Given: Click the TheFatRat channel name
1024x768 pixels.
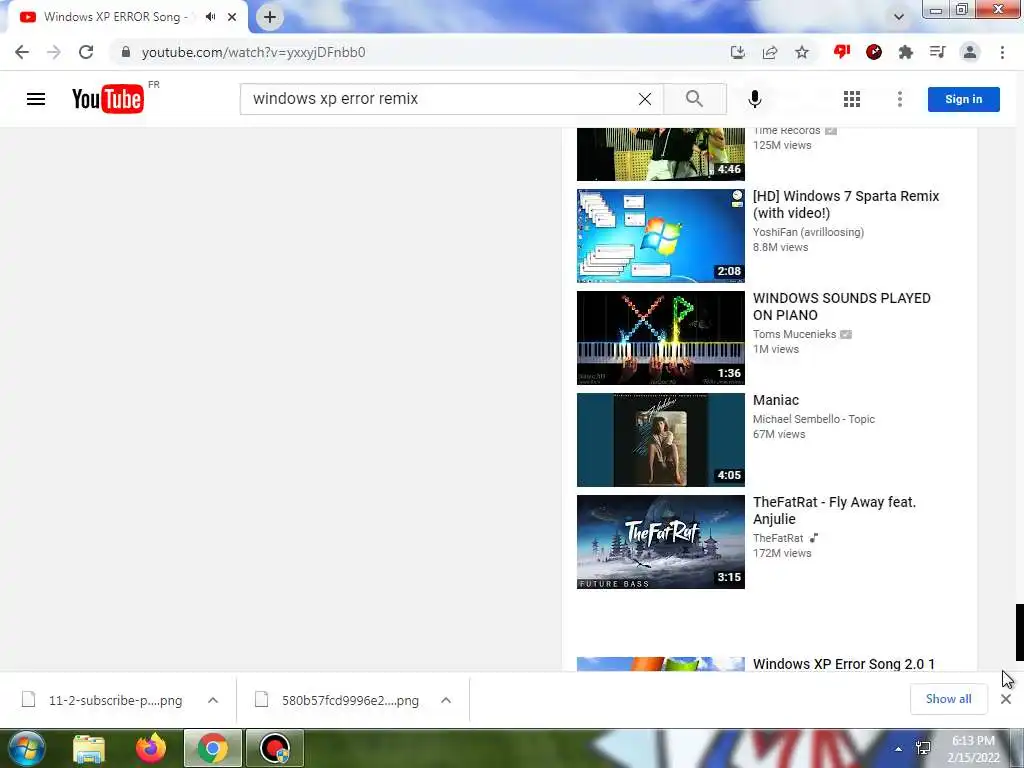Looking at the screenshot, I should 778,538.
